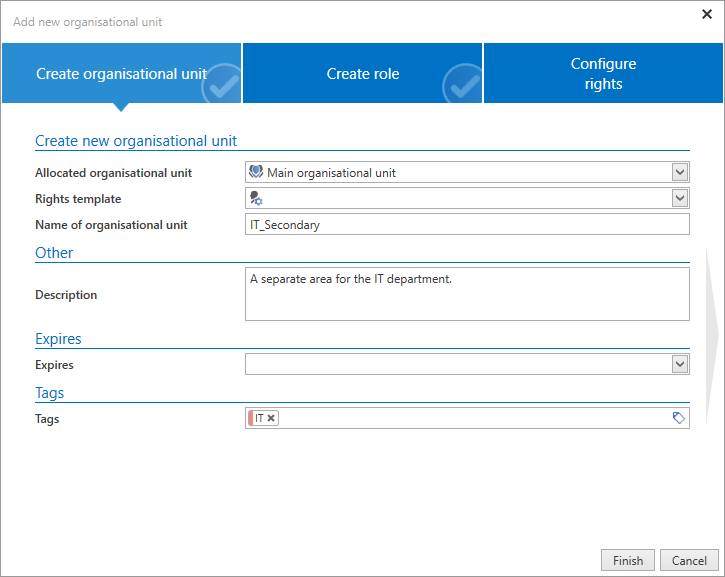Expand the Rights template dropdown arrow
The height and width of the screenshot is (577, 725).
click(680, 198)
